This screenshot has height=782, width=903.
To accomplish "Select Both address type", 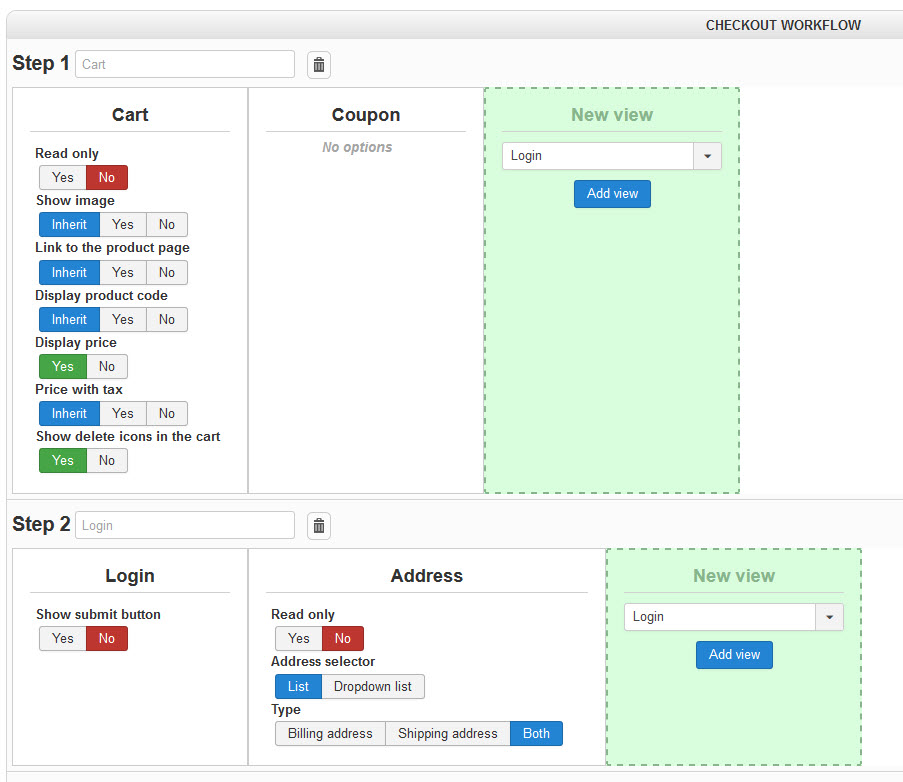I will pos(536,734).
